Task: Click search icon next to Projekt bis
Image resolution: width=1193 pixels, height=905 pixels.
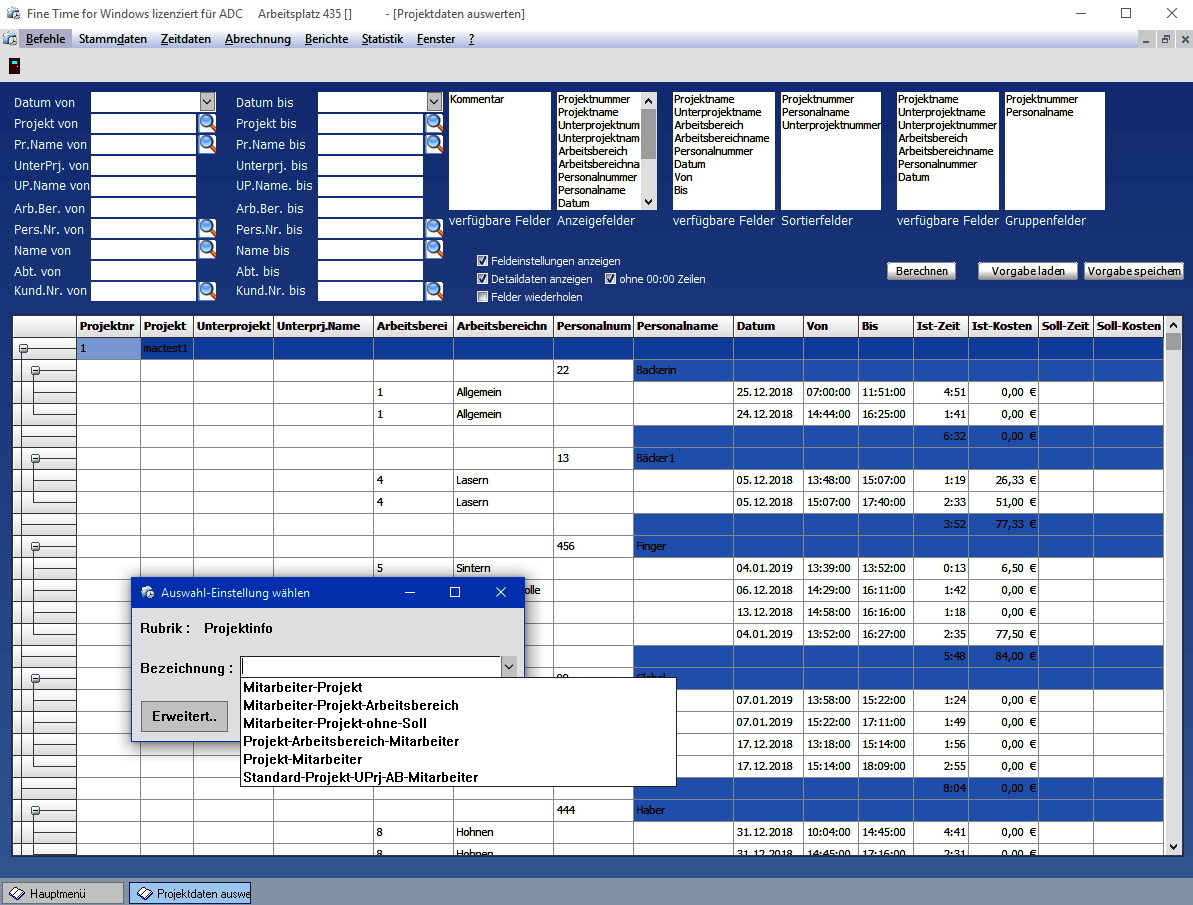Action: click(434, 123)
